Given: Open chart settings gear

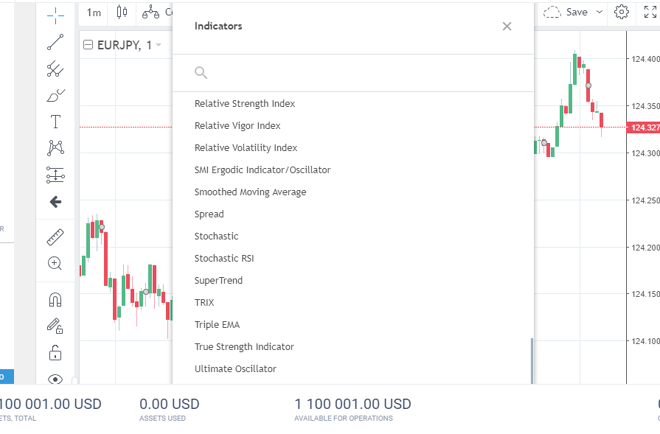Looking at the screenshot, I should (x=622, y=12).
